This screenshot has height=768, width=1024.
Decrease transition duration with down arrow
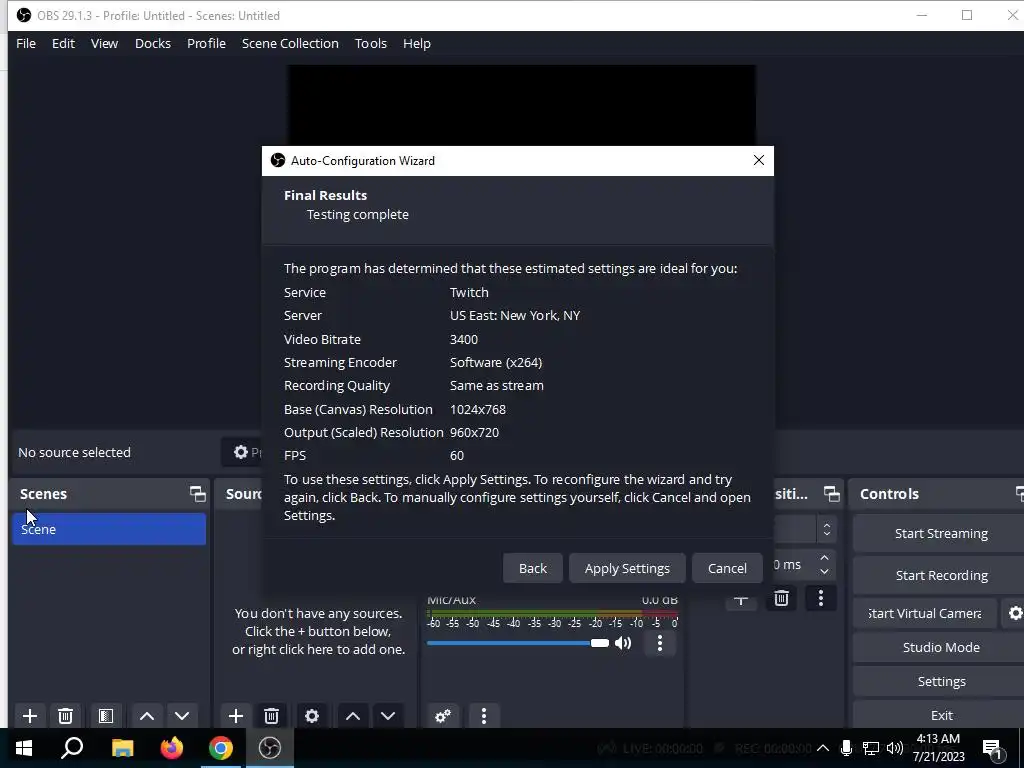(824, 571)
